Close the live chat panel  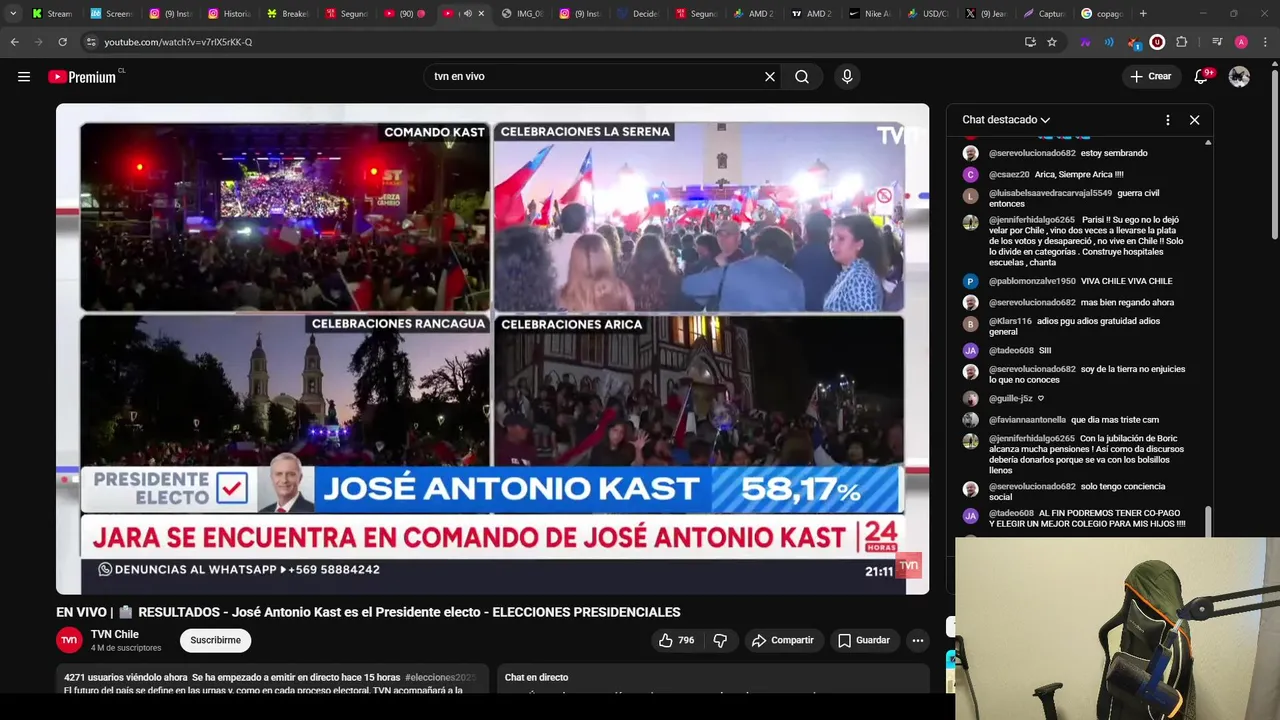point(1194,120)
